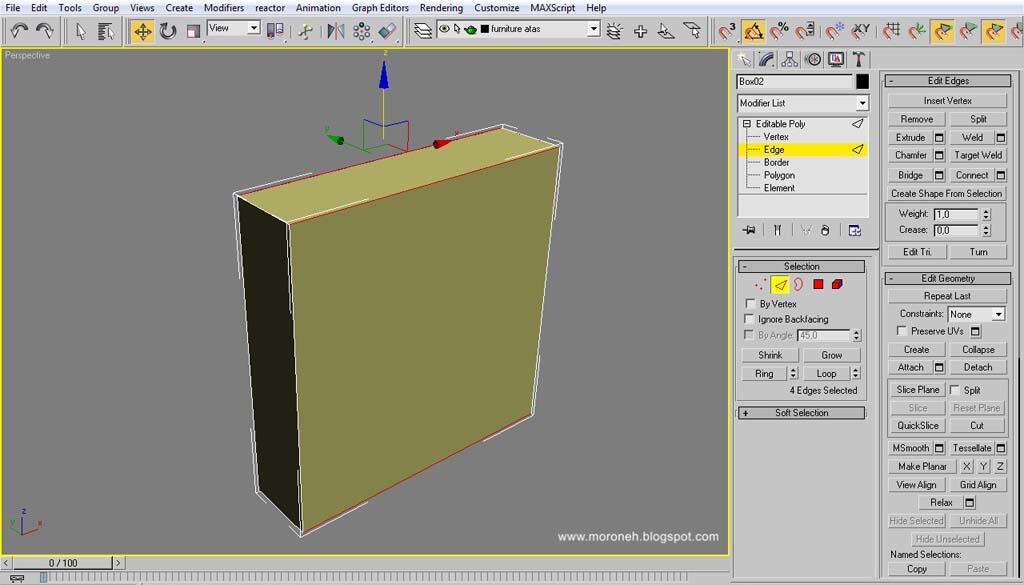Image resolution: width=1024 pixels, height=585 pixels.
Task: Open the Utilities hammer panel tab
Action: pyautogui.click(x=858, y=60)
